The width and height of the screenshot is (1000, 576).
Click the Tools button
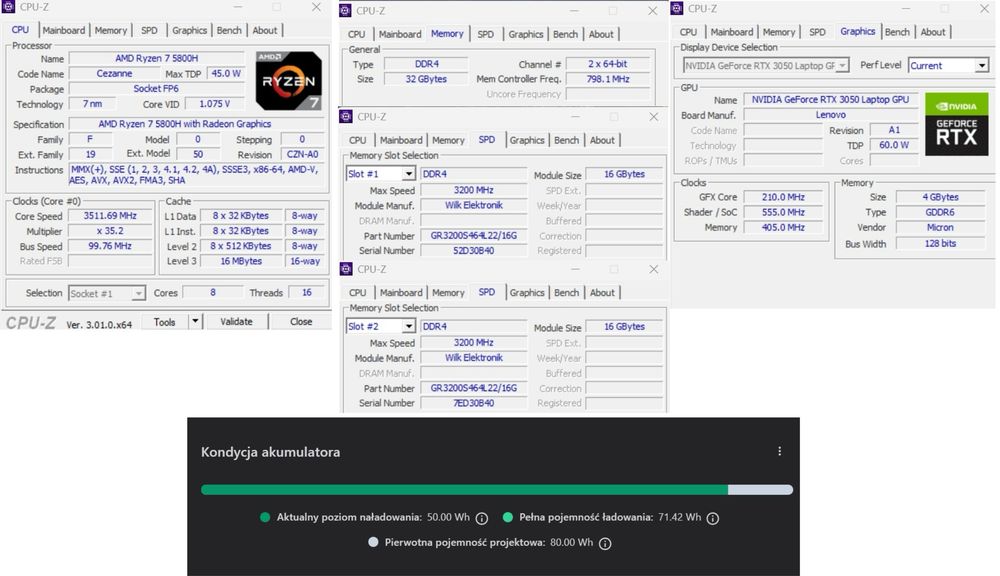click(165, 321)
